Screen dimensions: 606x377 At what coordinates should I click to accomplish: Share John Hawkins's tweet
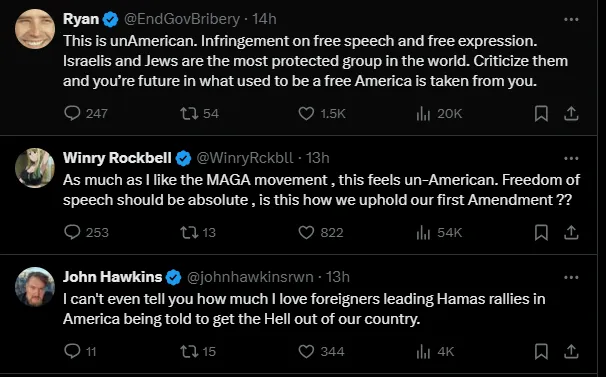pos(571,351)
